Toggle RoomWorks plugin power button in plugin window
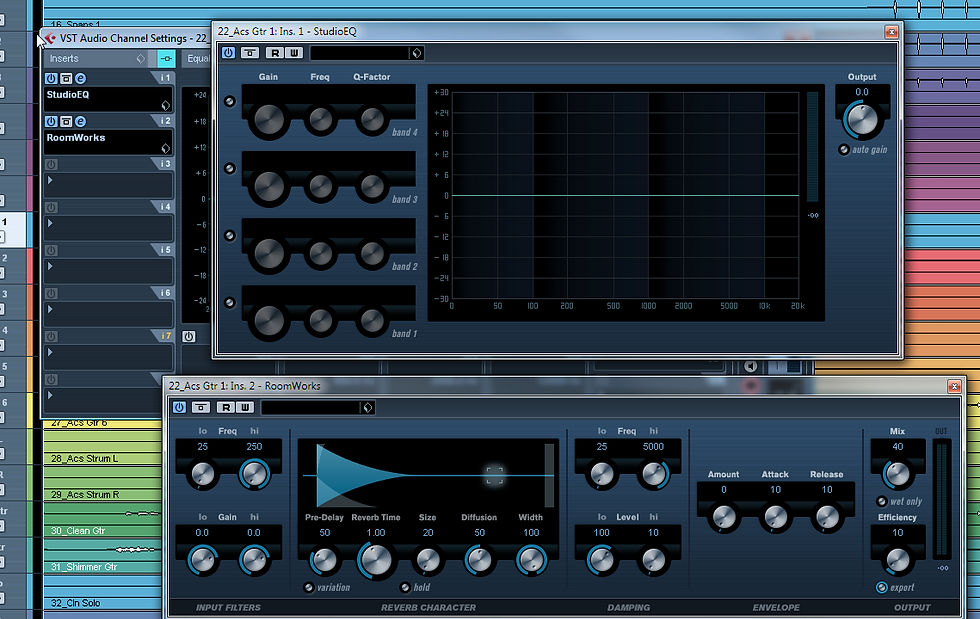 179,408
